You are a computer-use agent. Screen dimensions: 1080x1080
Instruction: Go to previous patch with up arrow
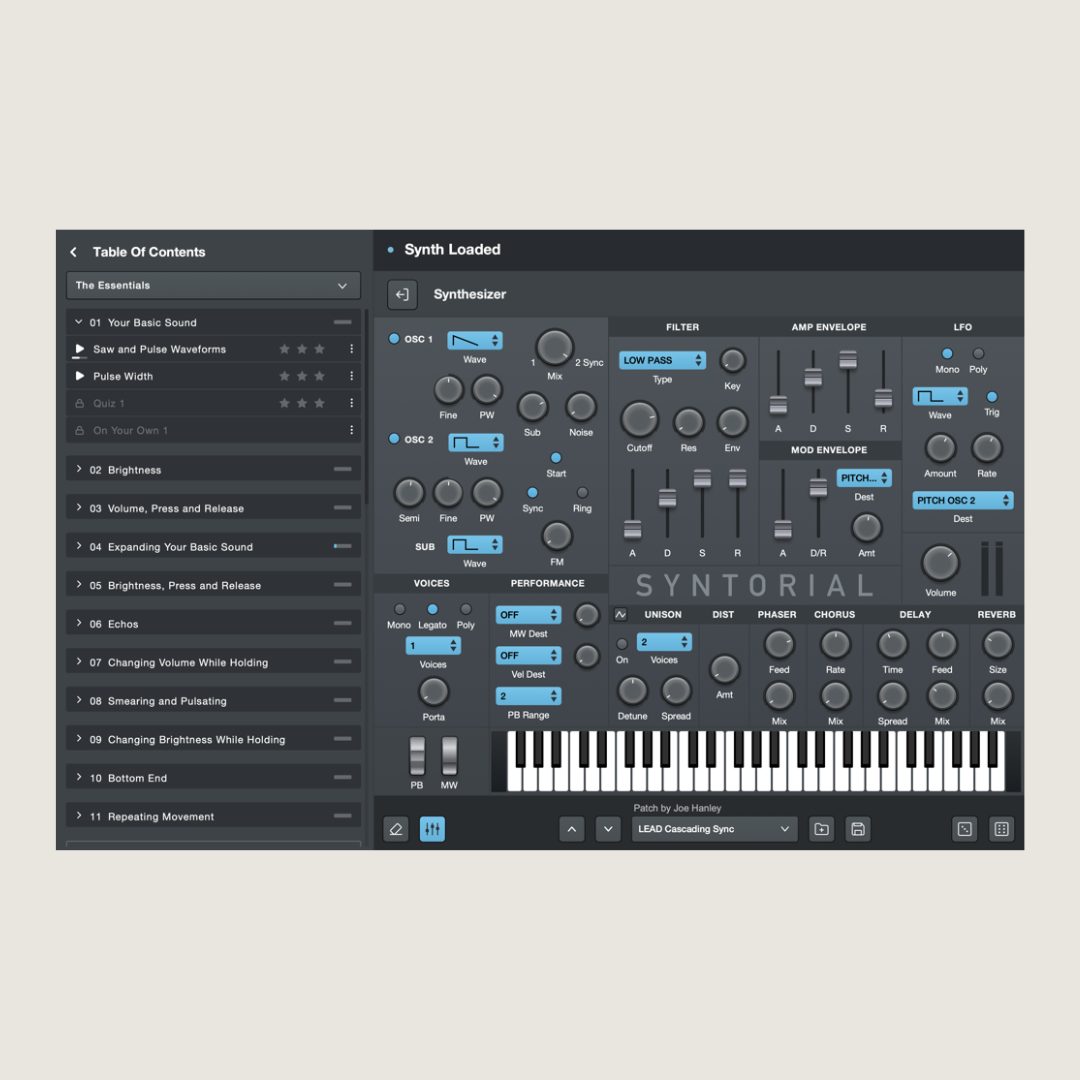tap(572, 829)
